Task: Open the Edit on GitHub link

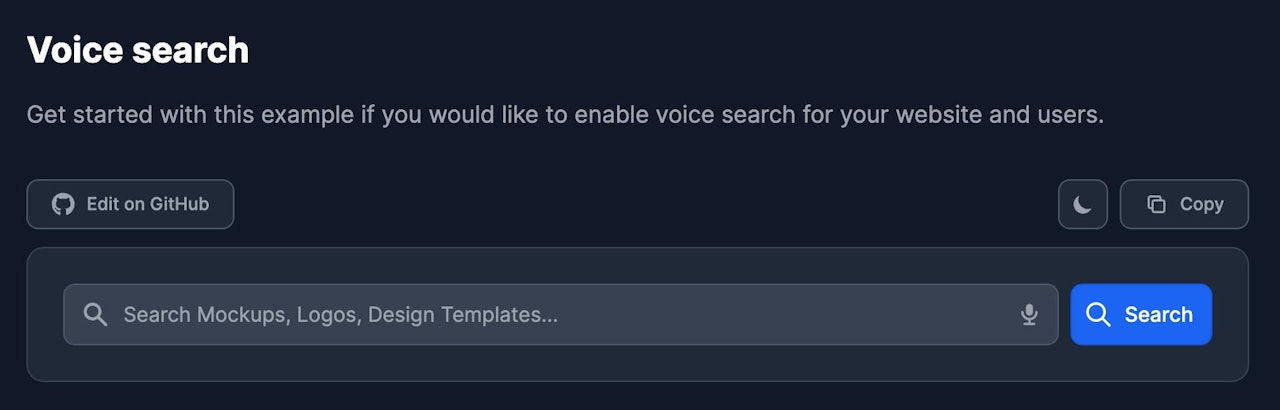Action: tap(130, 204)
